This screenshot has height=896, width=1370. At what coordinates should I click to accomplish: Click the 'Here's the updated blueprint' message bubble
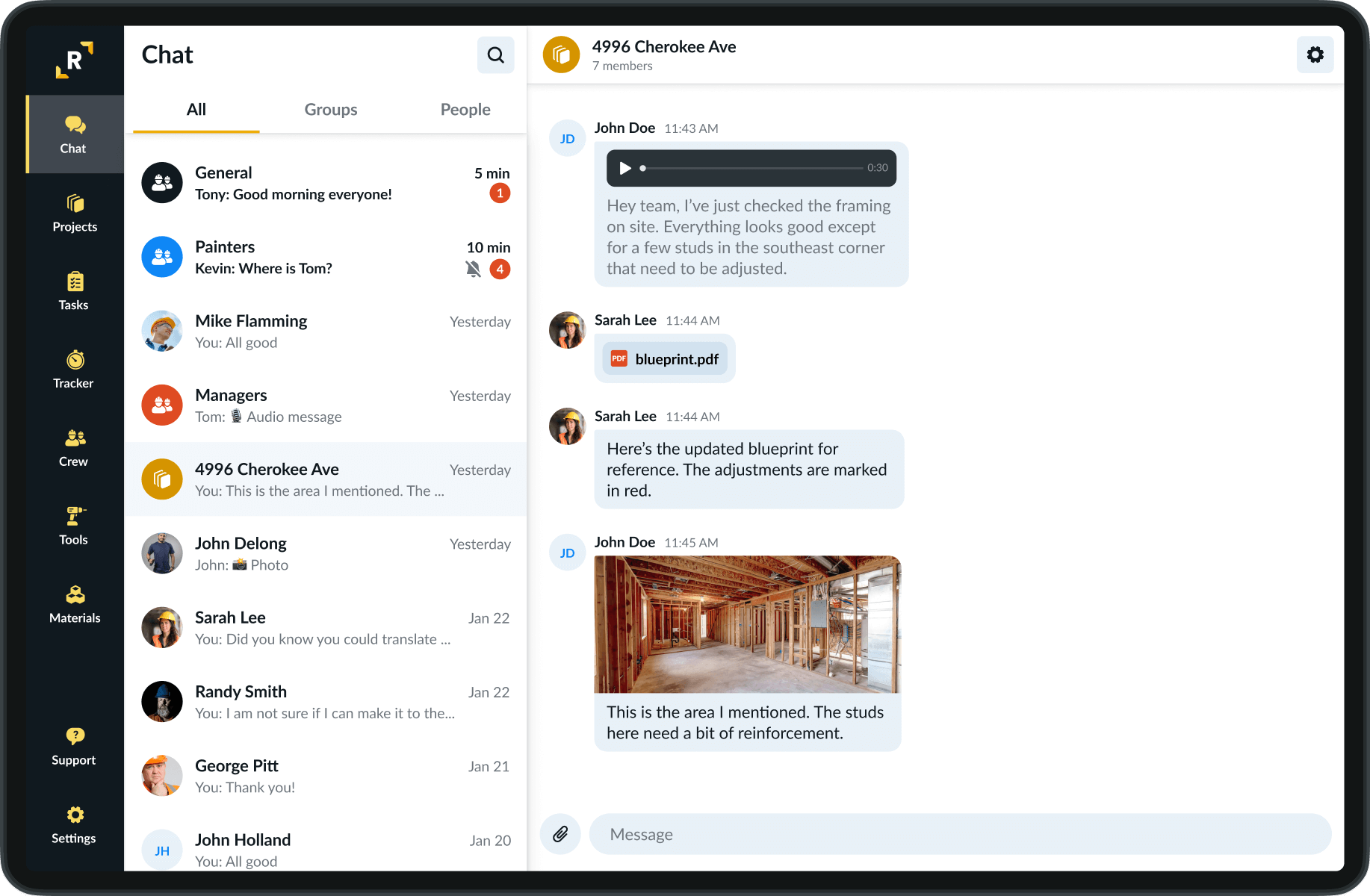(x=749, y=470)
